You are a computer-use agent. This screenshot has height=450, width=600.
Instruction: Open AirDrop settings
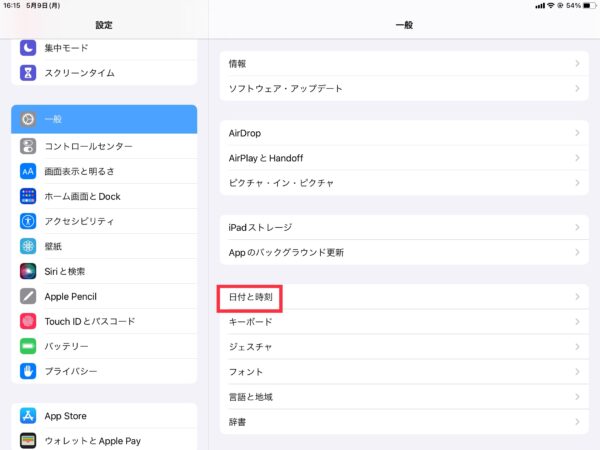click(x=404, y=133)
